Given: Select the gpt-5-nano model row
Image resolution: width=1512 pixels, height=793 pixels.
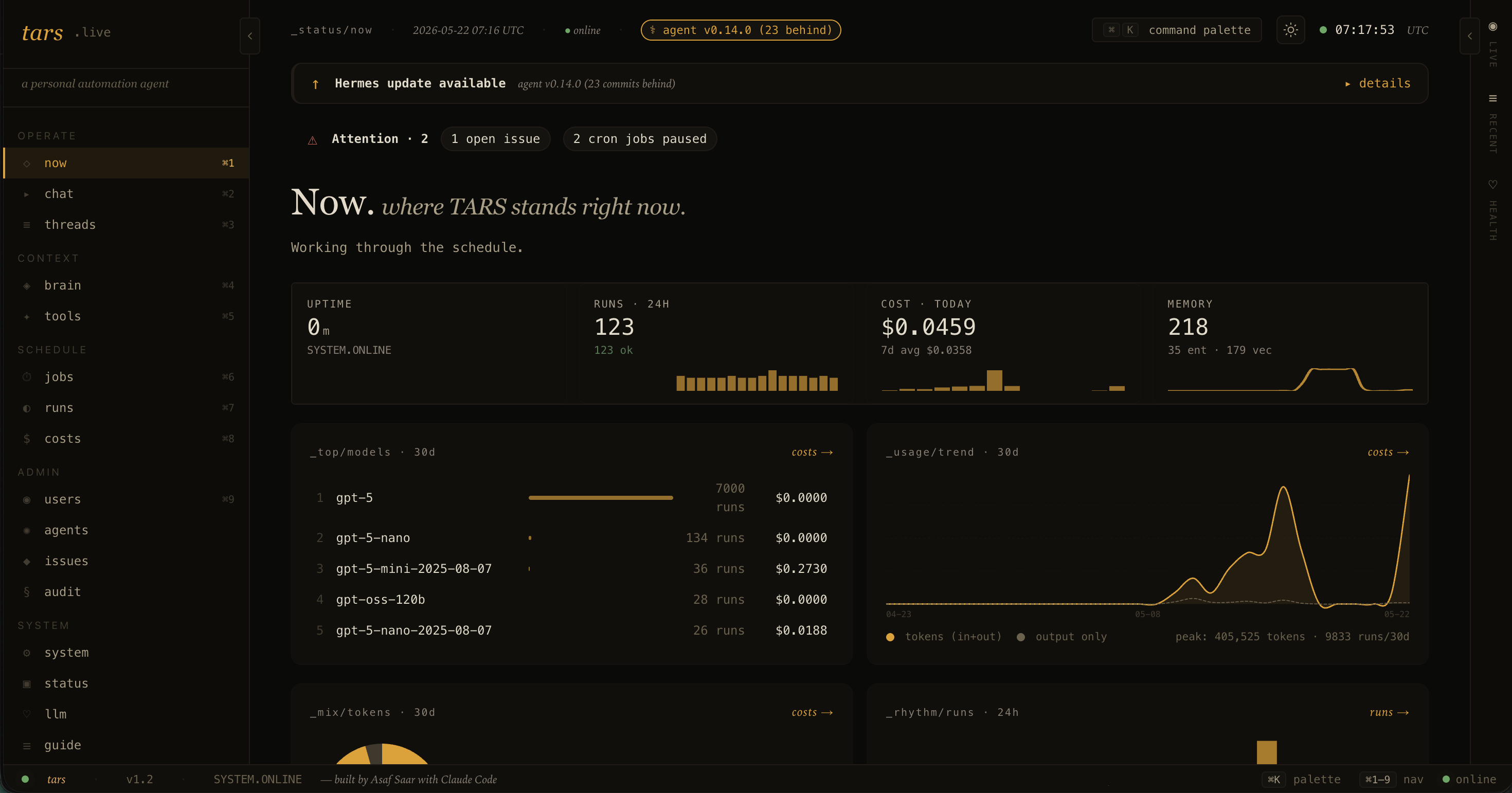Looking at the screenshot, I should pos(571,538).
